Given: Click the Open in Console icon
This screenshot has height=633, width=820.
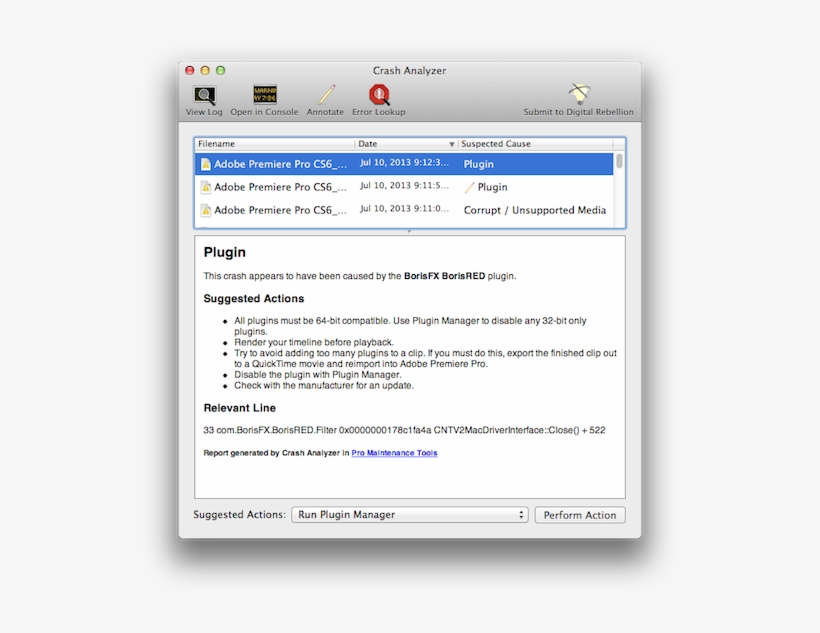Looking at the screenshot, I should click(265, 95).
